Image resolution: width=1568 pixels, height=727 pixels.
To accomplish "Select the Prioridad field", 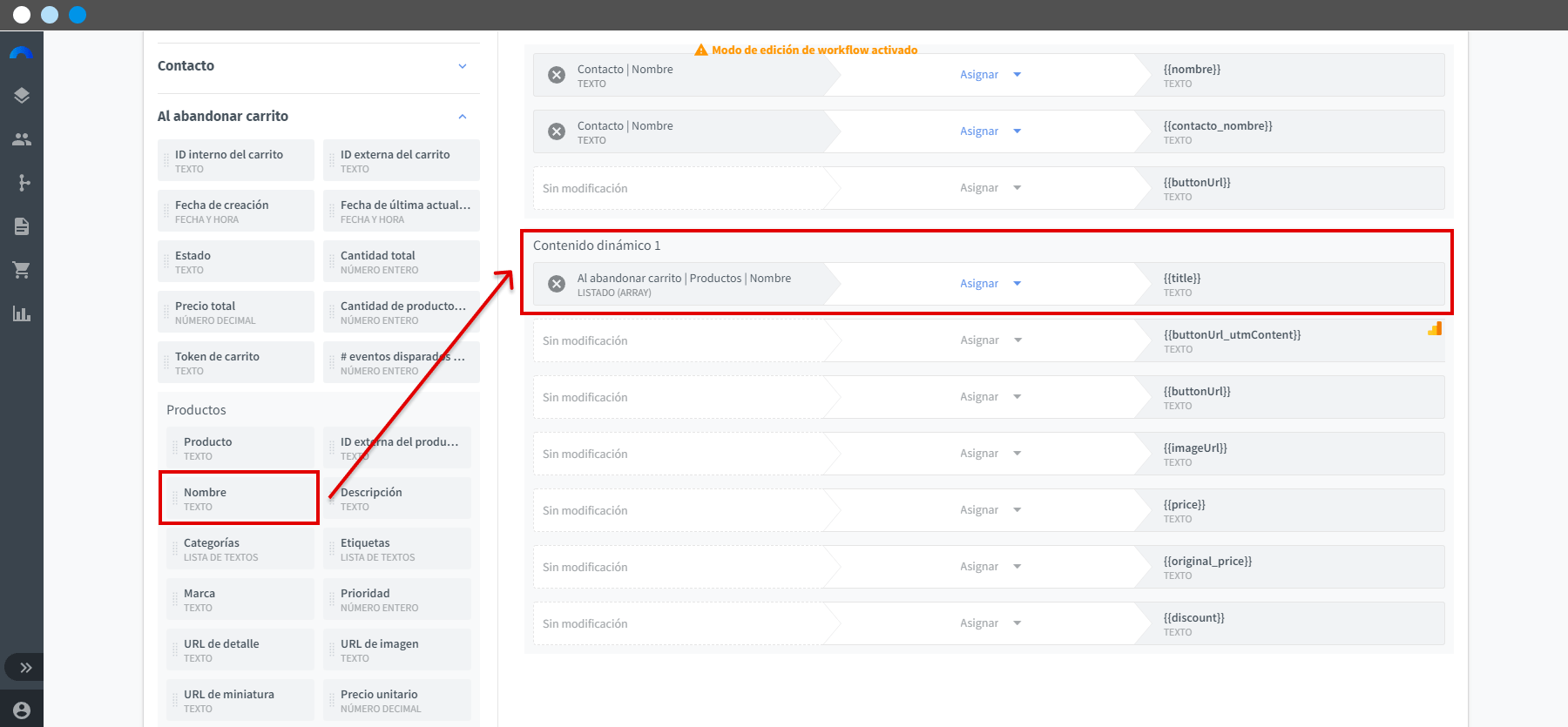I will click(x=397, y=599).
